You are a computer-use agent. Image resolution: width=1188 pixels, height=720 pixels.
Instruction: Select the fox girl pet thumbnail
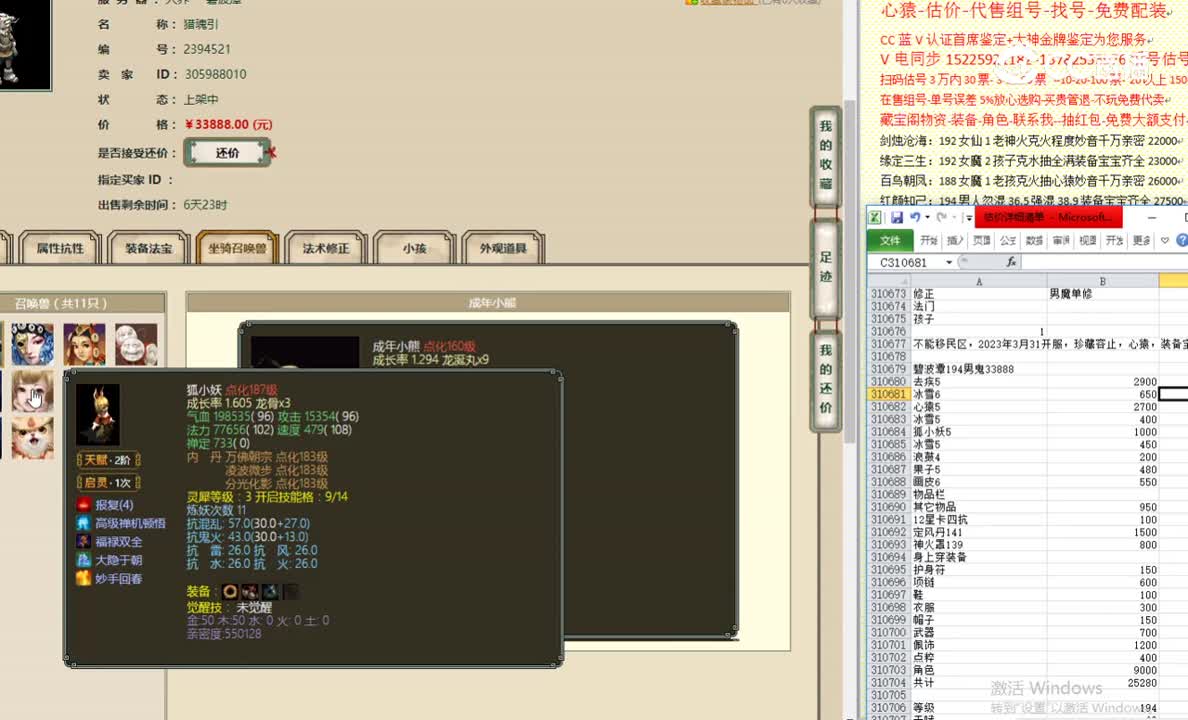pyautogui.click(x=33, y=391)
